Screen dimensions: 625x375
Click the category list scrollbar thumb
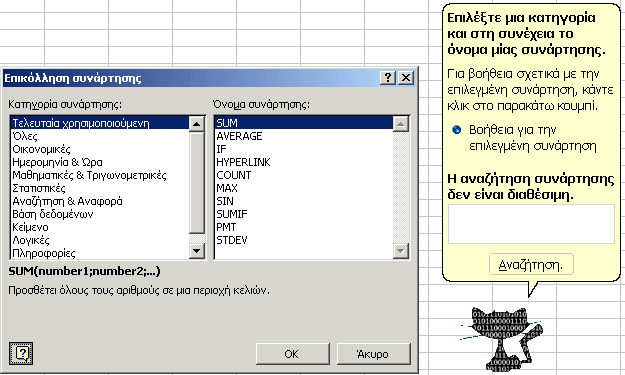196,183
